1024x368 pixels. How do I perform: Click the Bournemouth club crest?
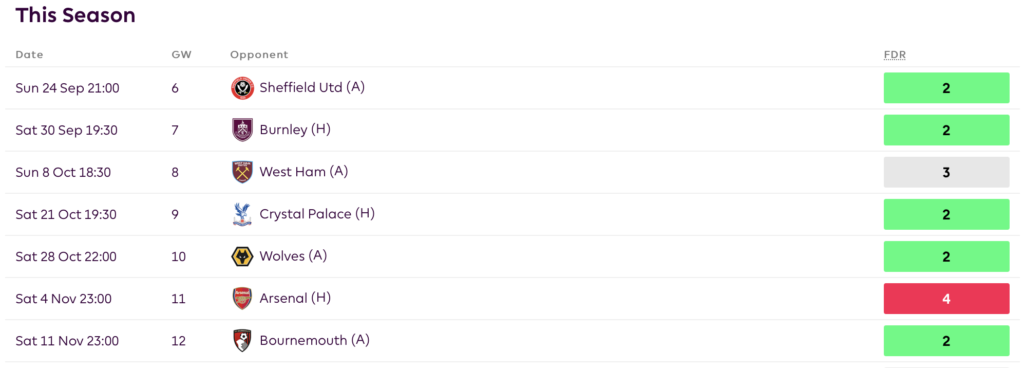pyautogui.click(x=242, y=341)
